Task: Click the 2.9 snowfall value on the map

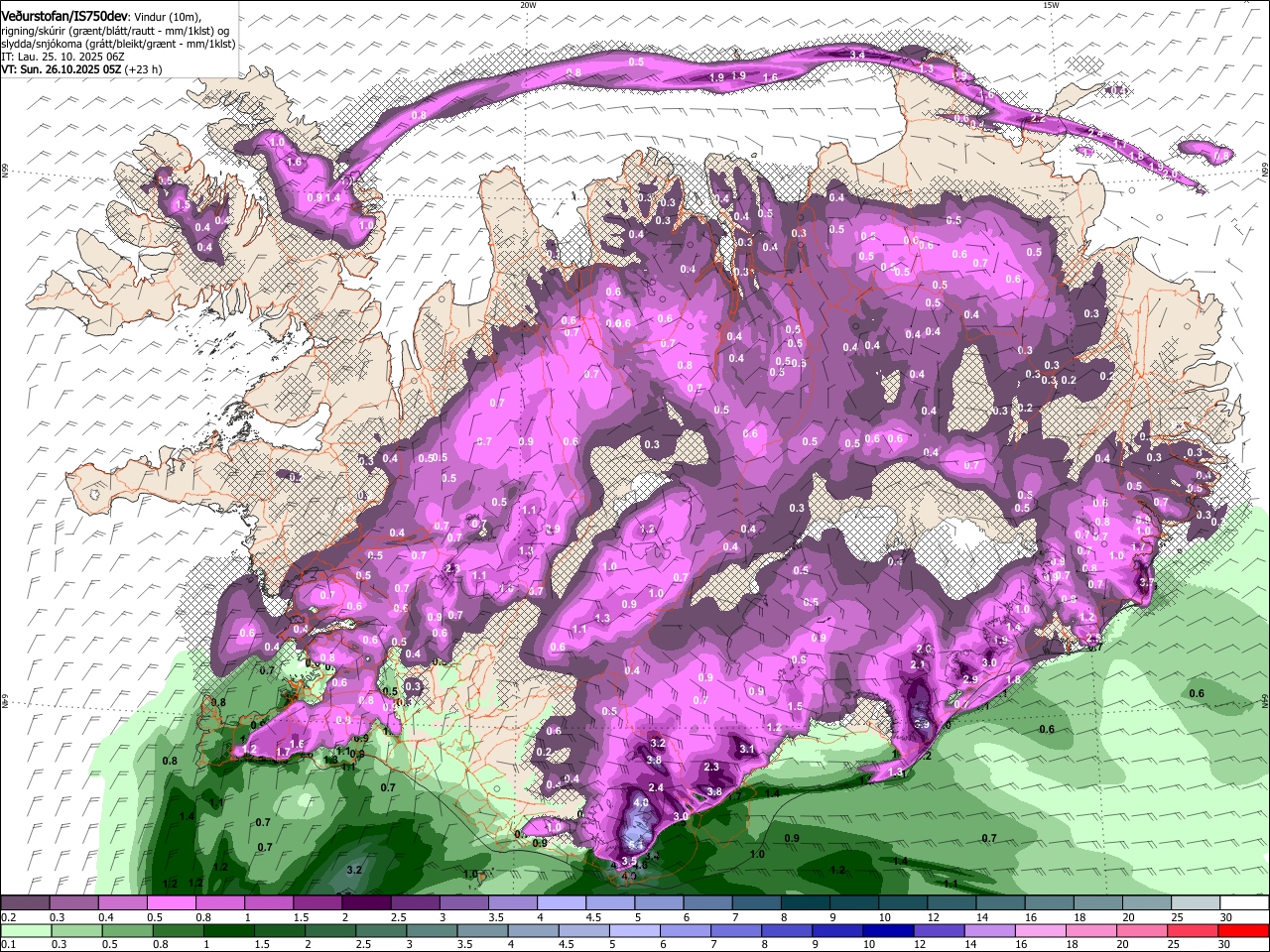Action: tap(970, 679)
